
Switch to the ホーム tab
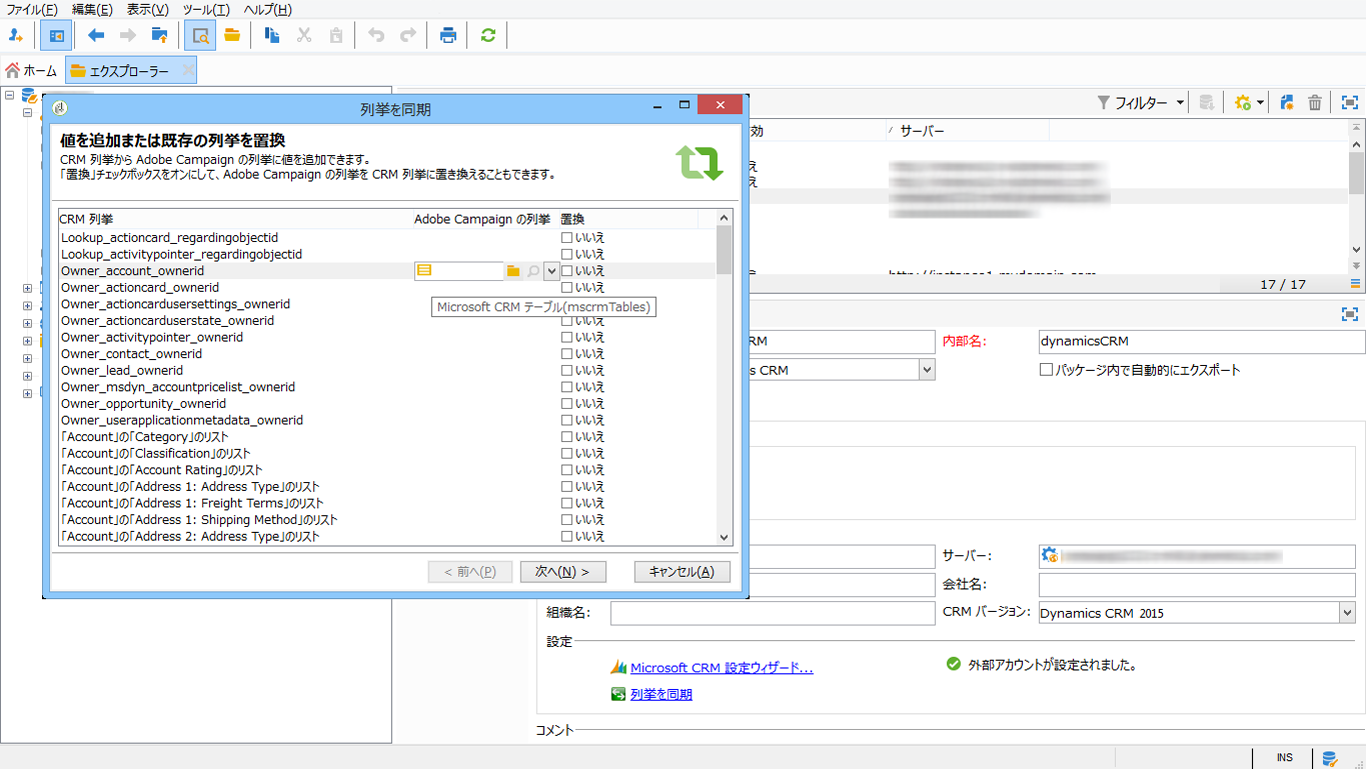point(32,70)
